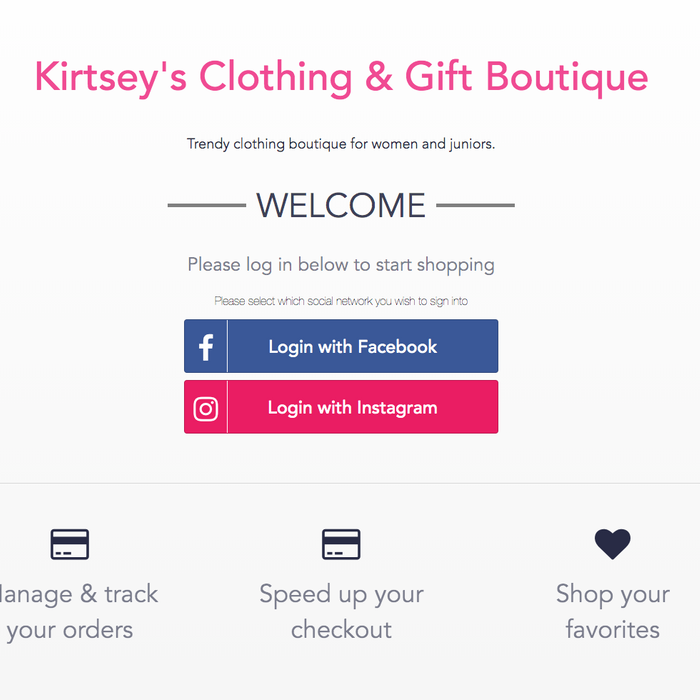Click the gray line left of WELCOME
The width and height of the screenshot is (700, 700).
(206, 206)
